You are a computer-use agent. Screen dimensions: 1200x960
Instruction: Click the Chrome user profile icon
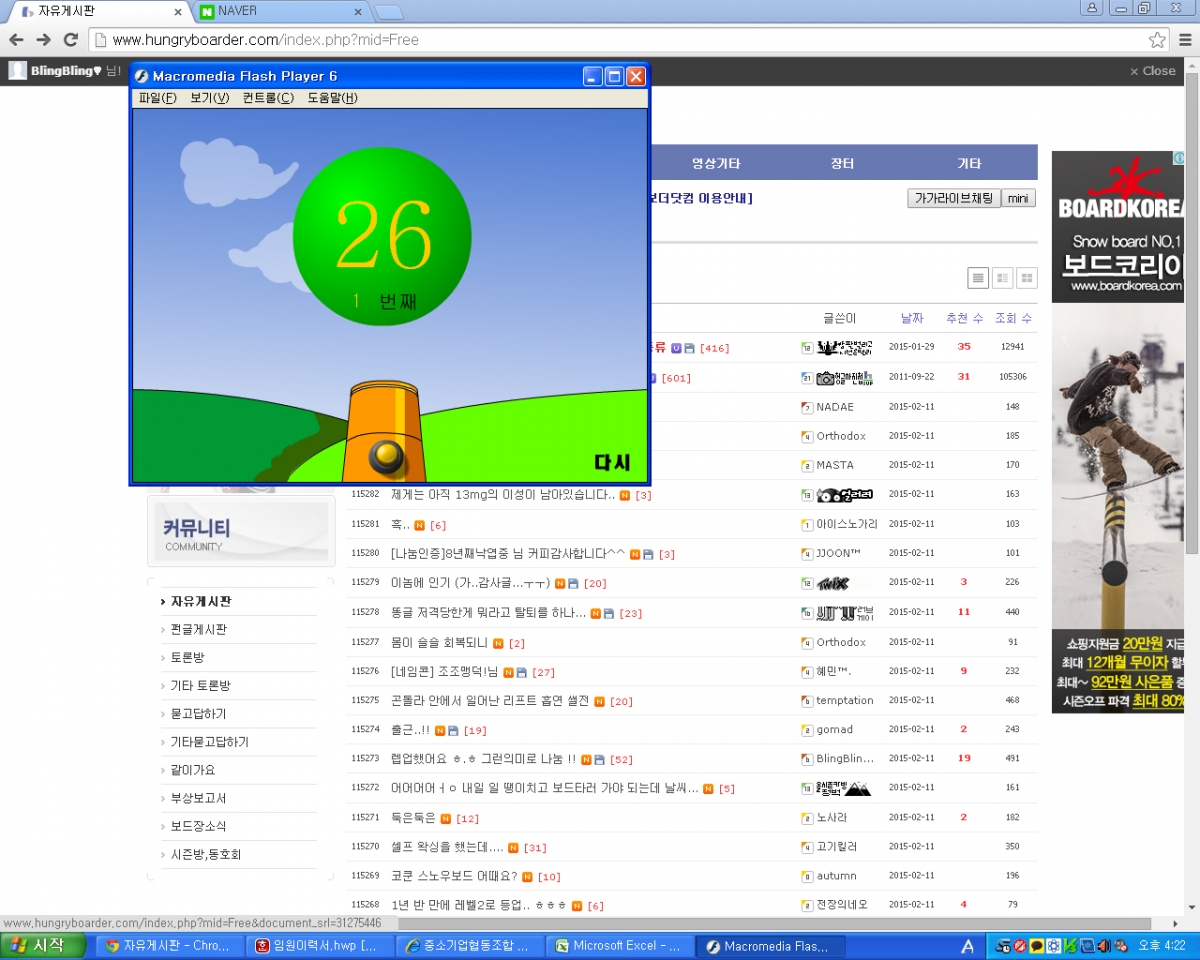1092,8
